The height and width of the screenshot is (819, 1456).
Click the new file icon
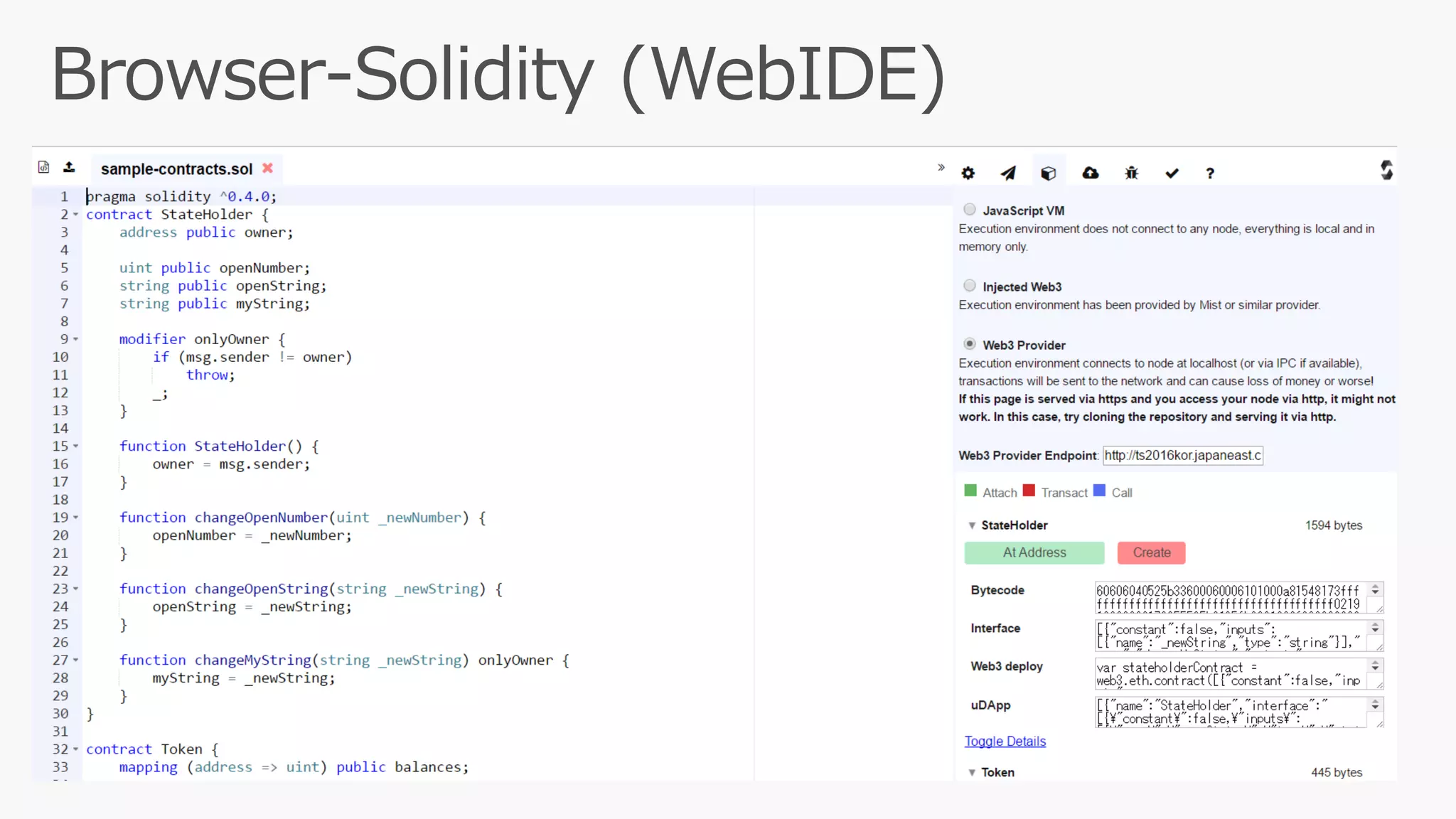[43, 167]
